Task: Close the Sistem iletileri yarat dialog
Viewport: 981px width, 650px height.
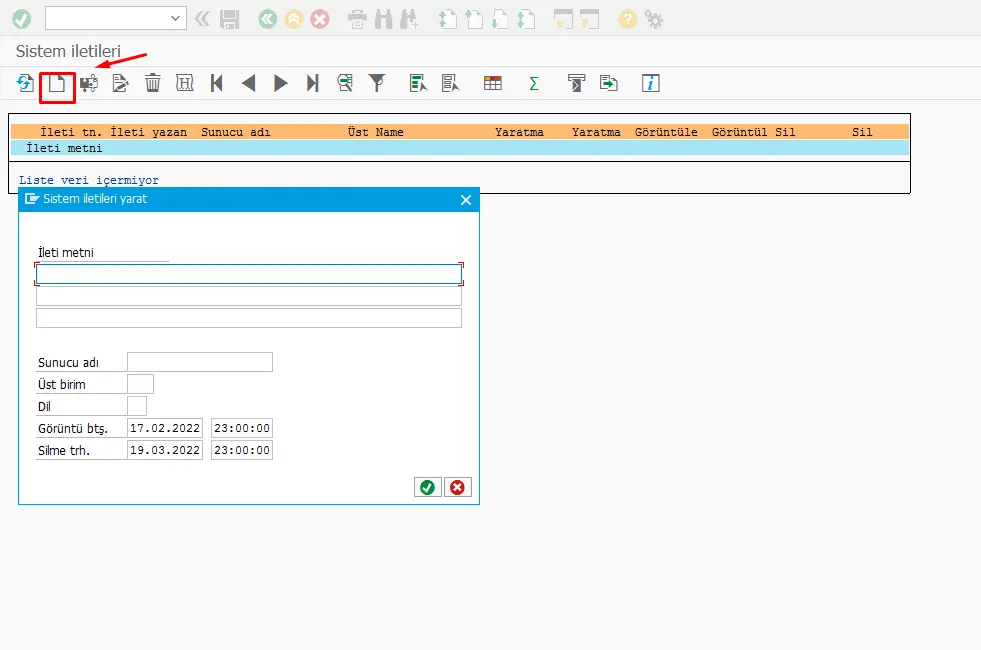Action: (465, 200)
